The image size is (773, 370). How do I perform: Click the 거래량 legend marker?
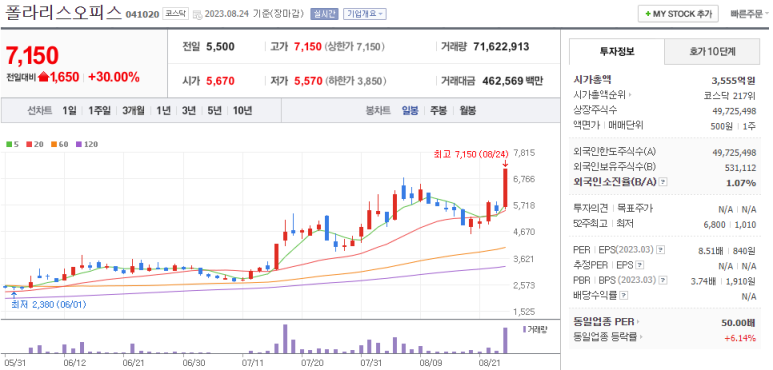[524, 329]
